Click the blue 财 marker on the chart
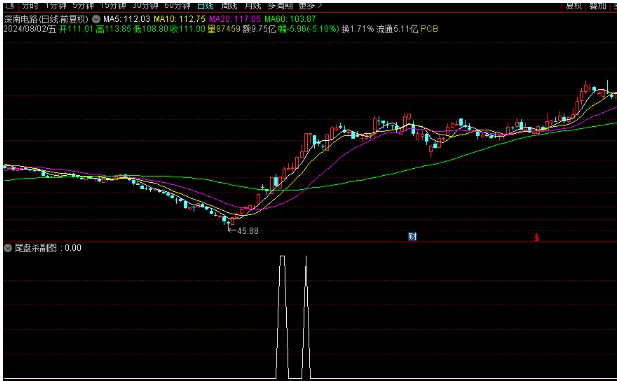617x381 pixels. tap(412, 237)
